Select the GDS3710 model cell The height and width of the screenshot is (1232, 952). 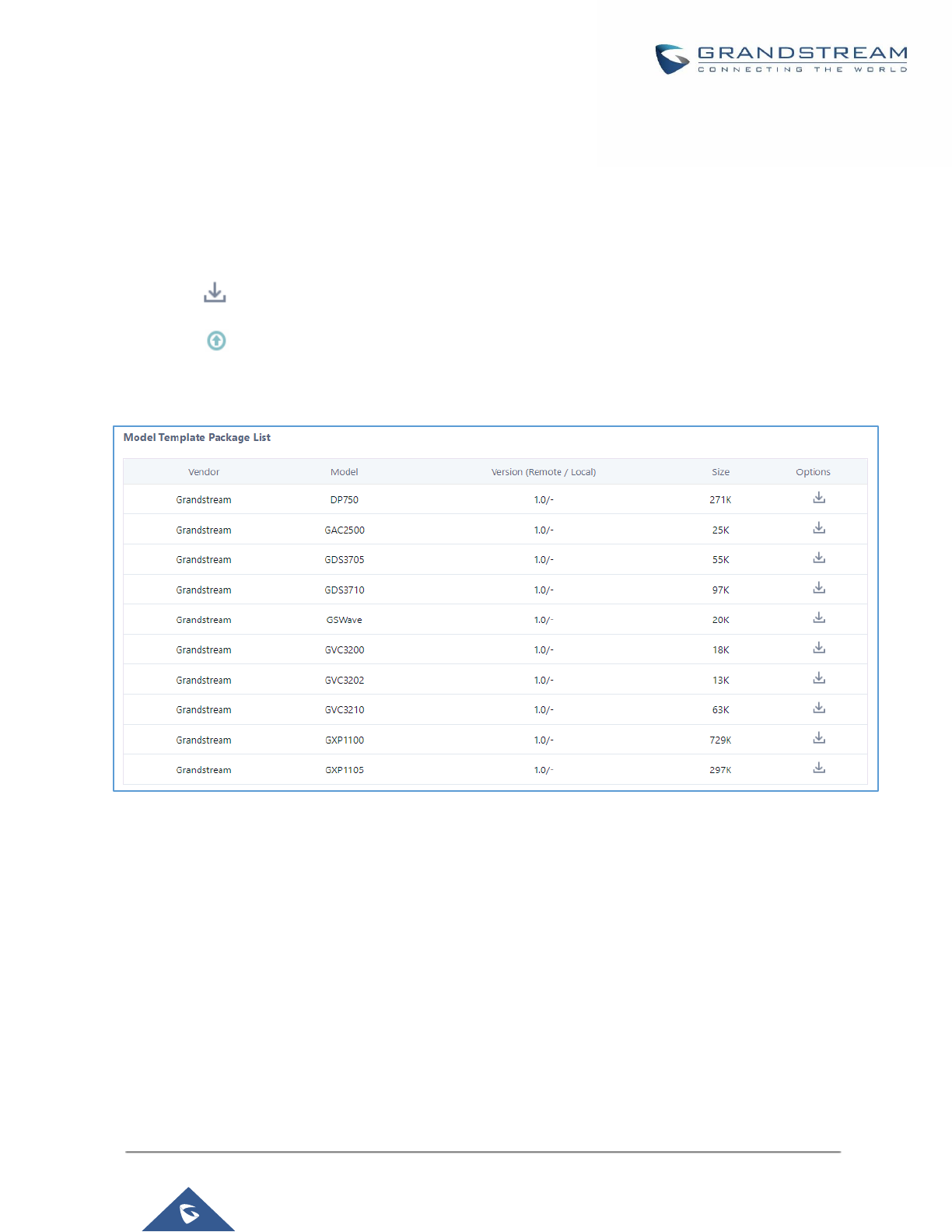click(345, 590)
